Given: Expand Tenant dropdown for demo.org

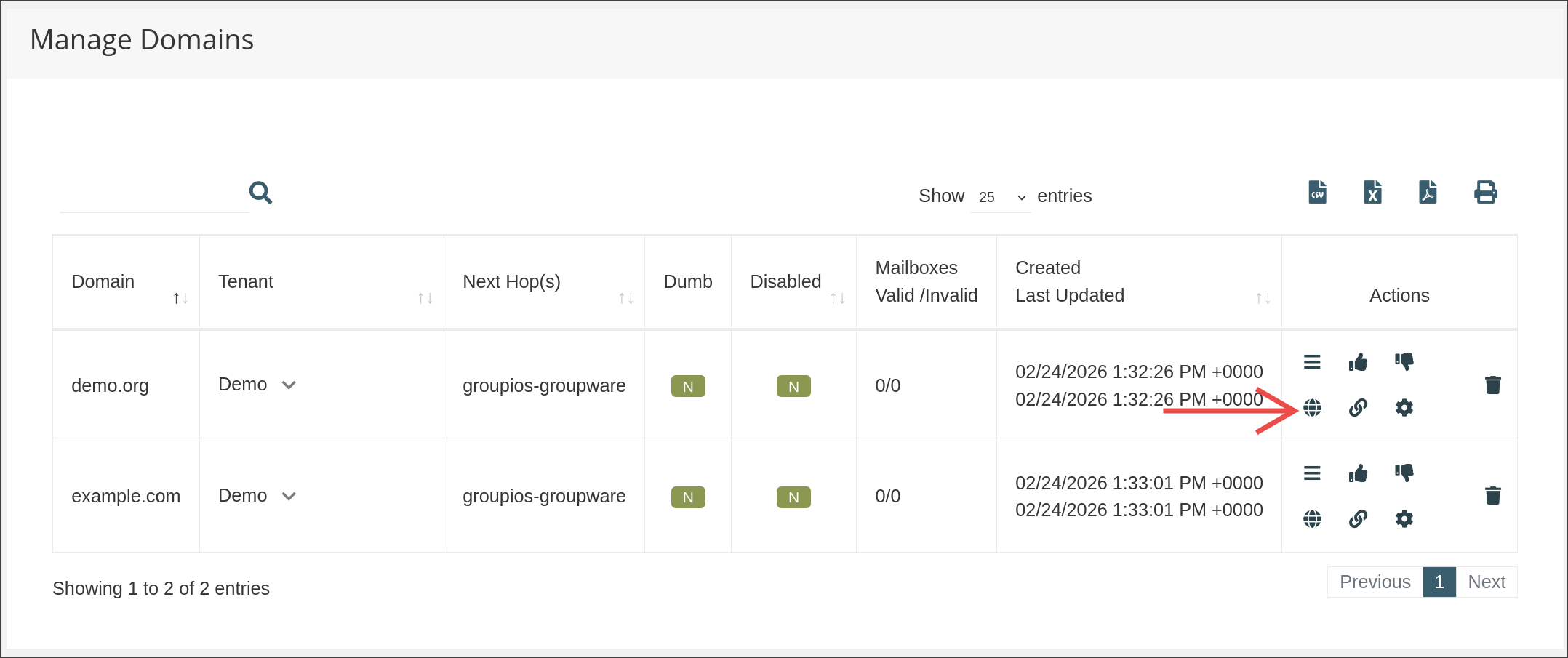Looking at the screenshot, I should [x=289, y=385].
